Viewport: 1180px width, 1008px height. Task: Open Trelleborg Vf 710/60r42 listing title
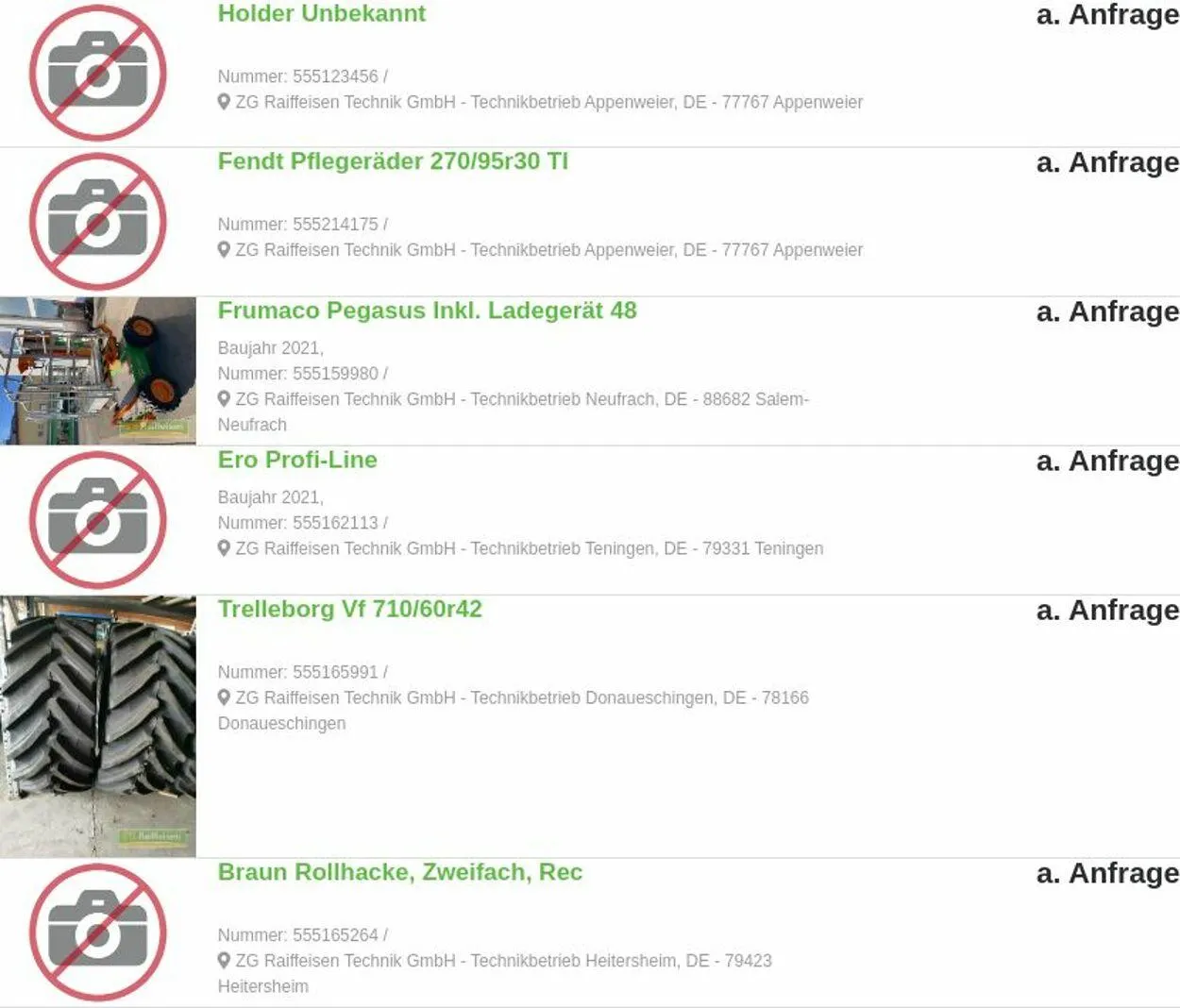349,609
